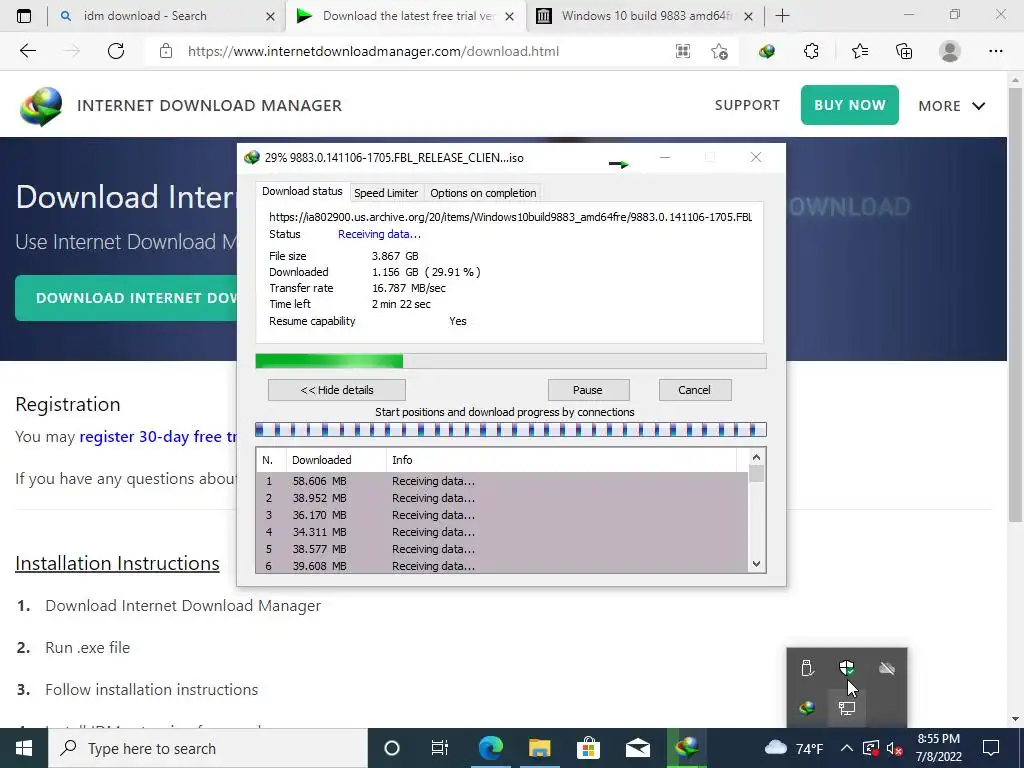
Task: Open the Mail app from the taskbar
Action: 638,748
